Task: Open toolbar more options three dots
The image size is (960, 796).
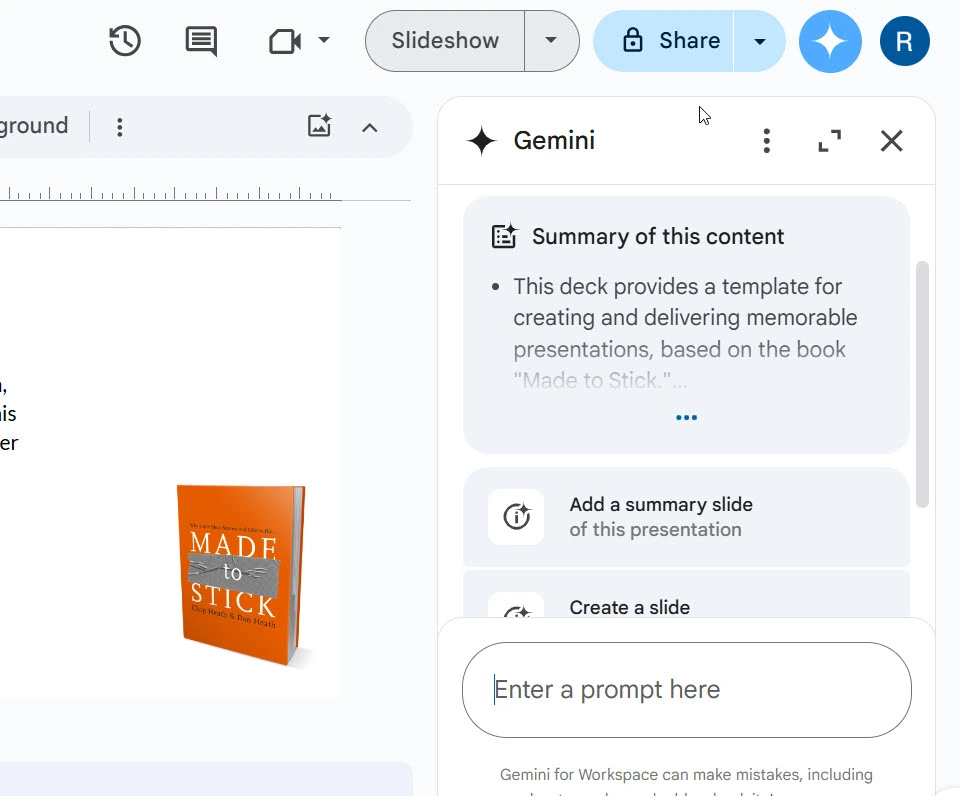Action: [120, 127]
